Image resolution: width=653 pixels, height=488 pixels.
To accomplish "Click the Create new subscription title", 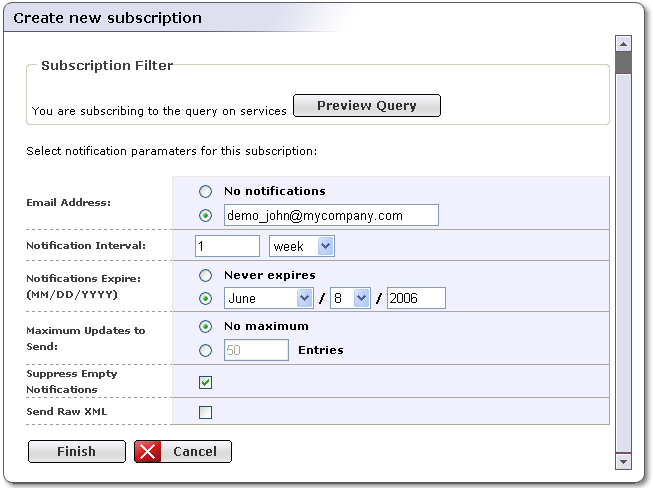I will click(107, 18).
